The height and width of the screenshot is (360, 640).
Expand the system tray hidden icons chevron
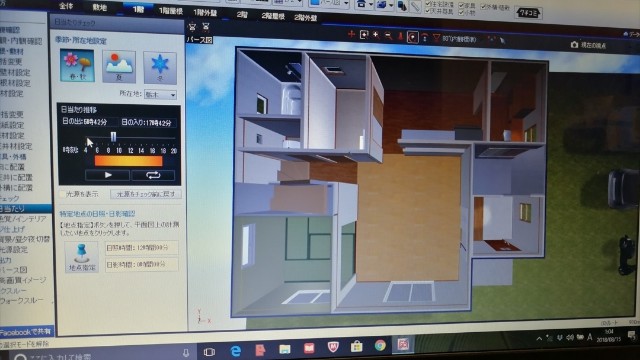click(x=539, y=338)
